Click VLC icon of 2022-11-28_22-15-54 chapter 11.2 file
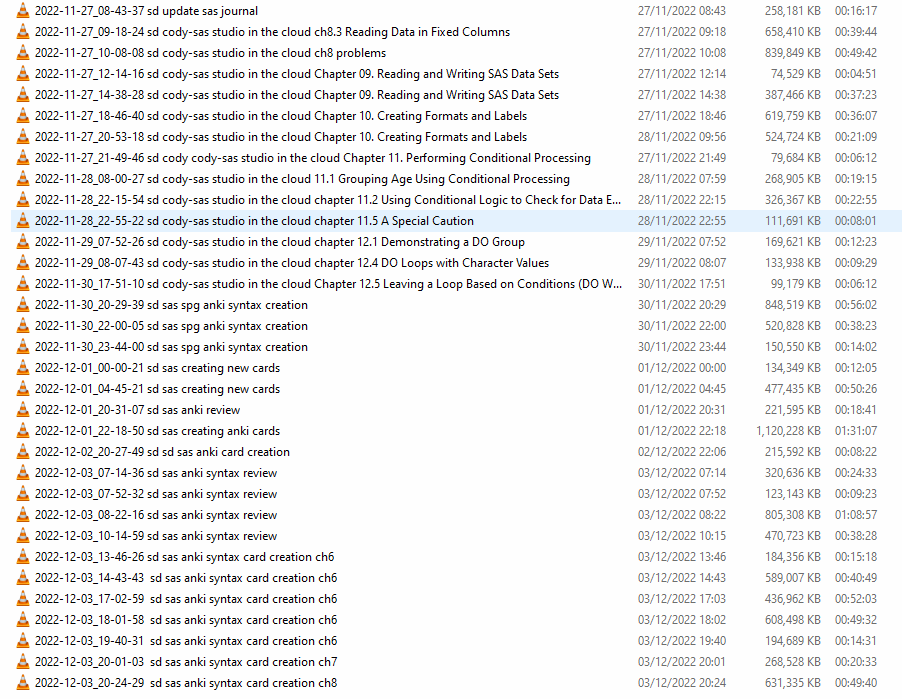 coord(23,200)
